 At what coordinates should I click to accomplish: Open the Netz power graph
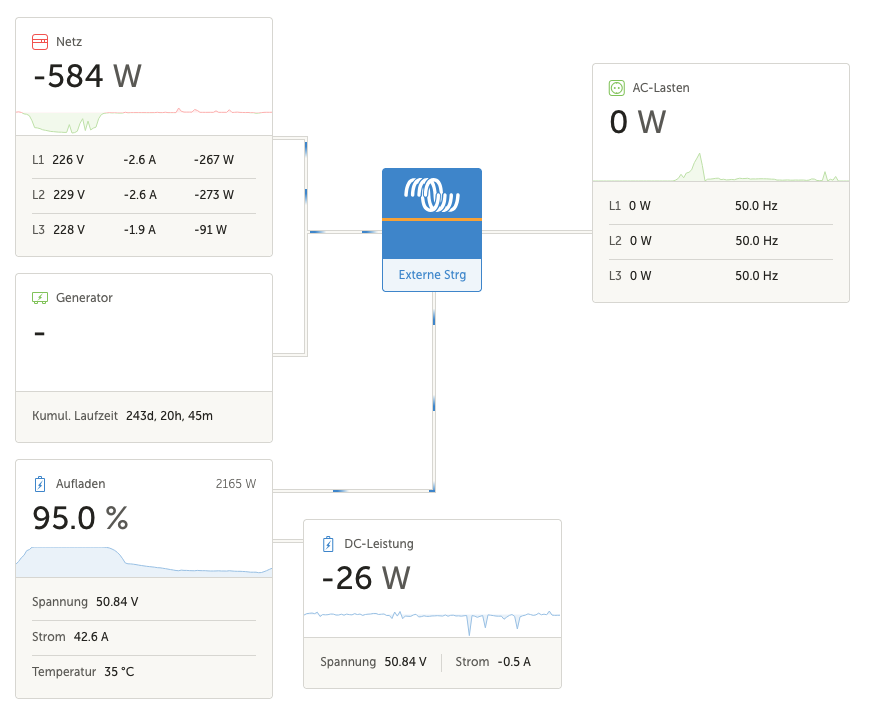[x=144, y=120]
